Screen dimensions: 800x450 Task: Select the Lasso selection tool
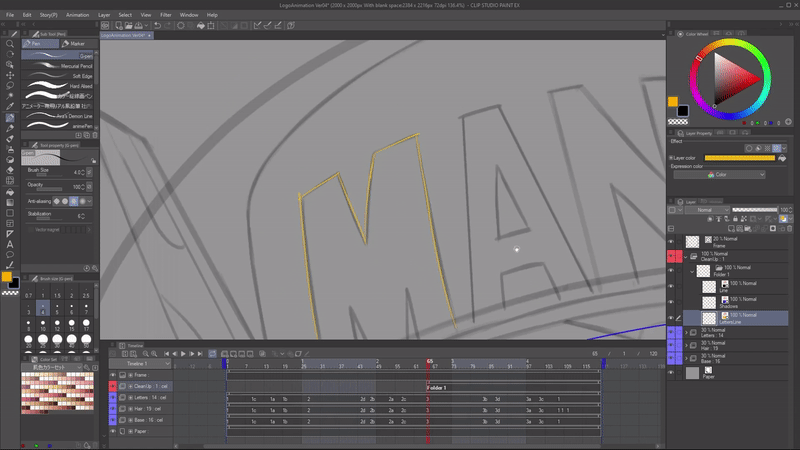click(x=10, y=86)
